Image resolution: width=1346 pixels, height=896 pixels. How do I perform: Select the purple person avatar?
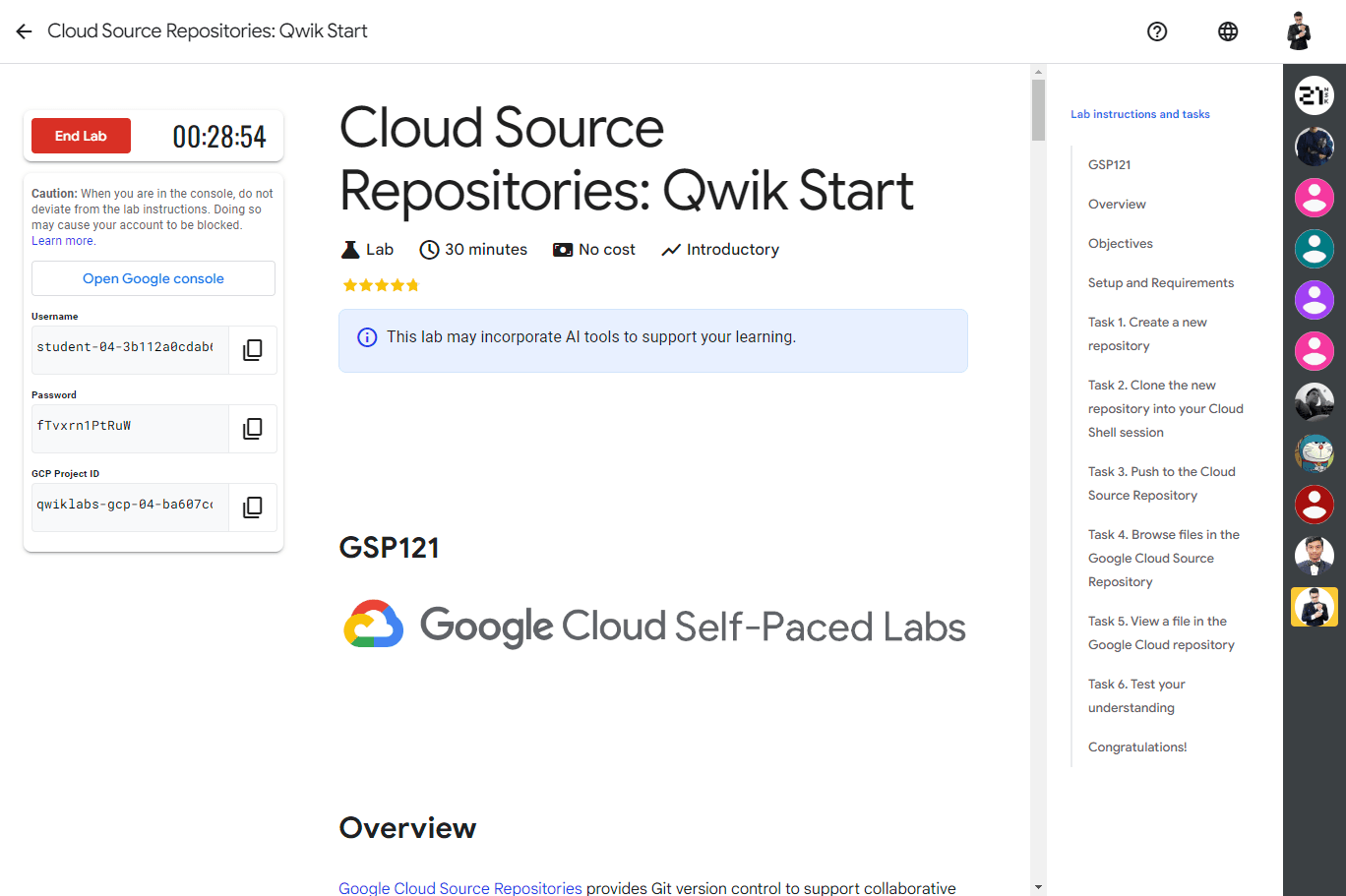pyautogui.click(x=1315, y=300)
